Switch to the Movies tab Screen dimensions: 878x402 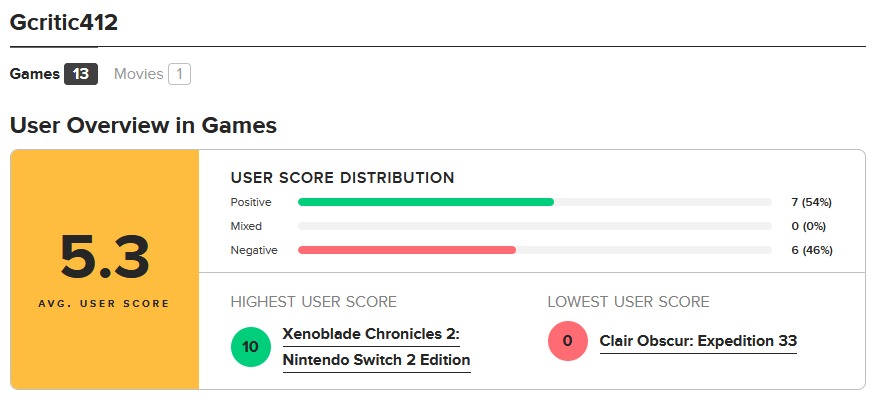[152, 74]
